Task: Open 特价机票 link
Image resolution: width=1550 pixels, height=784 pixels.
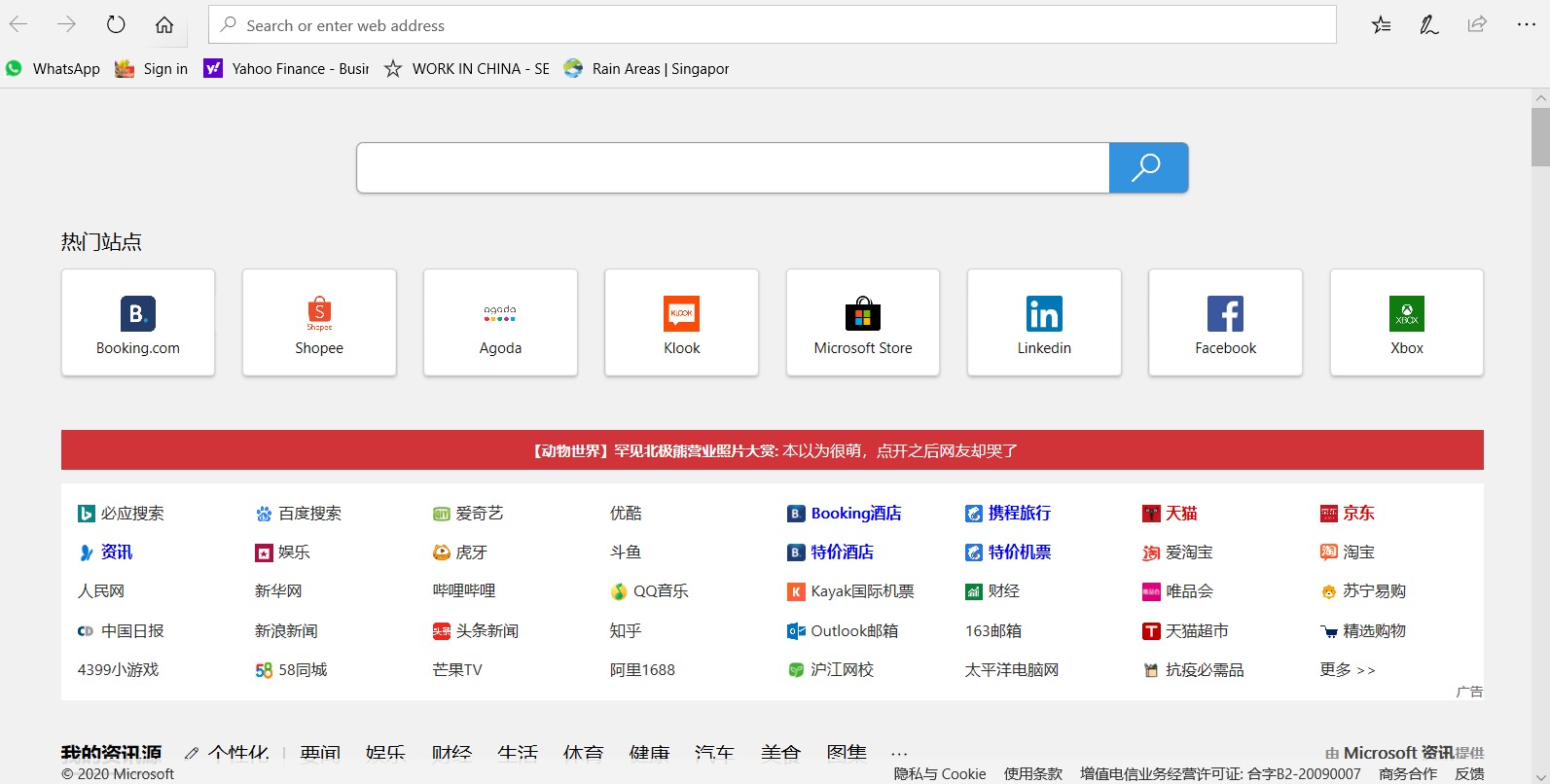Action: (x=1008, y=552)
